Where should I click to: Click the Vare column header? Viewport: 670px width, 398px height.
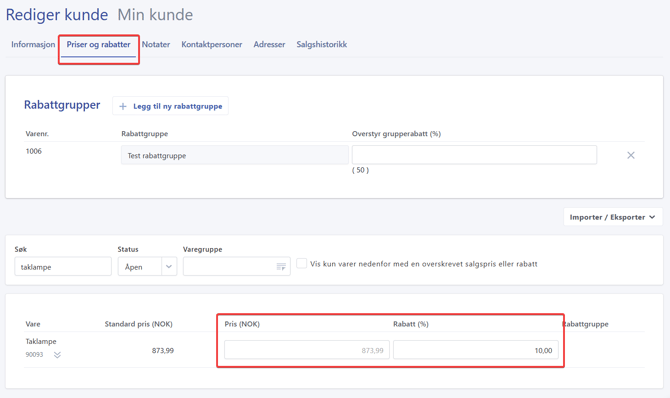pyautogui.click(x=33, y=324)
